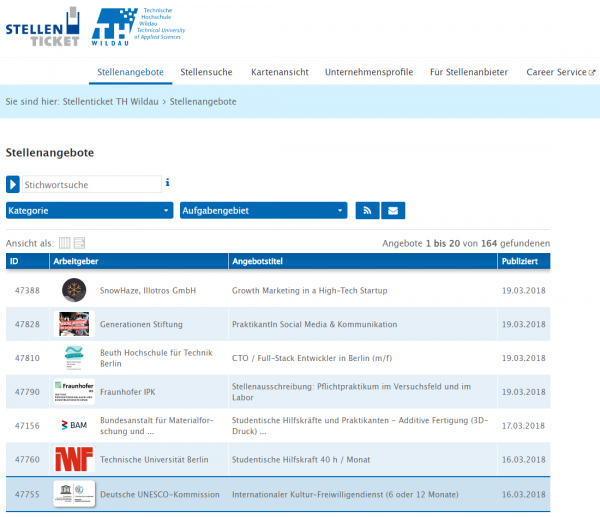The width and height of the screenshot is (600, 517).
Task: Click ID cell 47156
Action: point(27,426)
